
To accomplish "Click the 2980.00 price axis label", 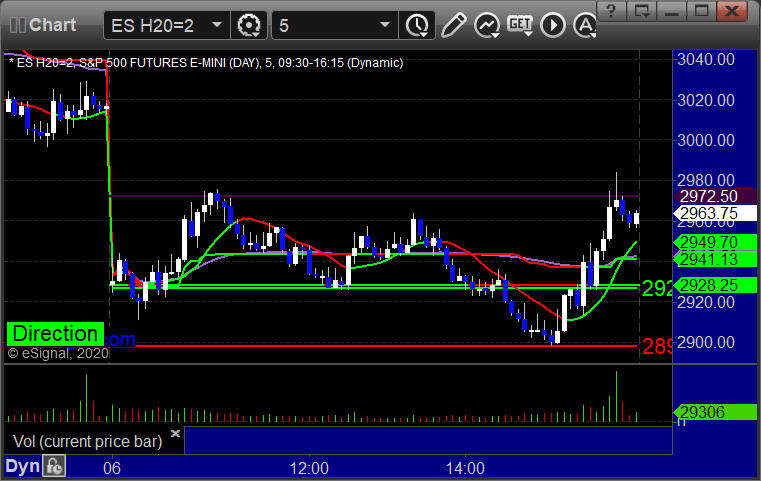I will [706, 180].
